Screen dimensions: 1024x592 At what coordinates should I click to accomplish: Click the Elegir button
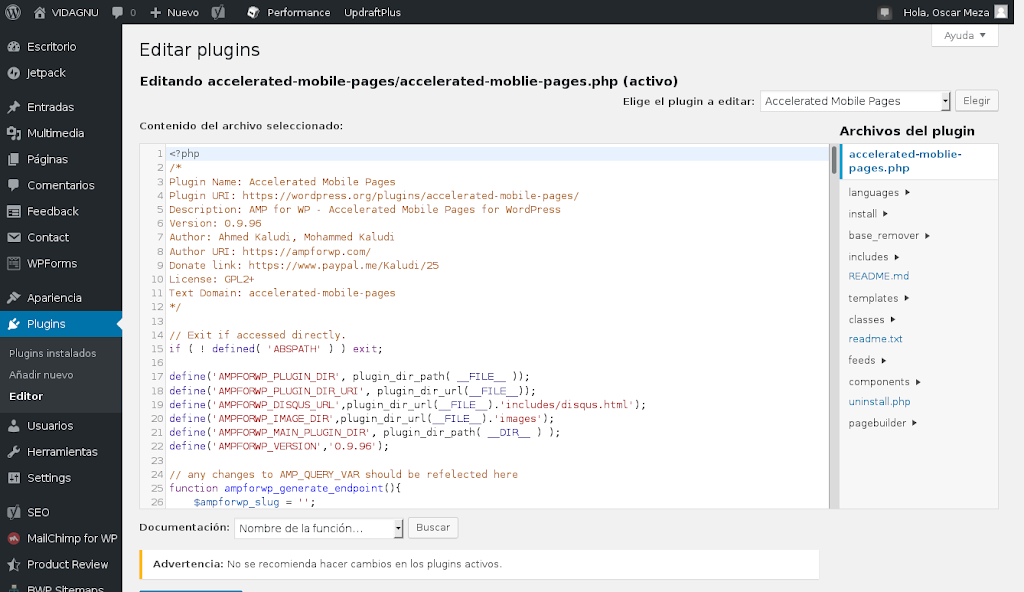point(976,101)
